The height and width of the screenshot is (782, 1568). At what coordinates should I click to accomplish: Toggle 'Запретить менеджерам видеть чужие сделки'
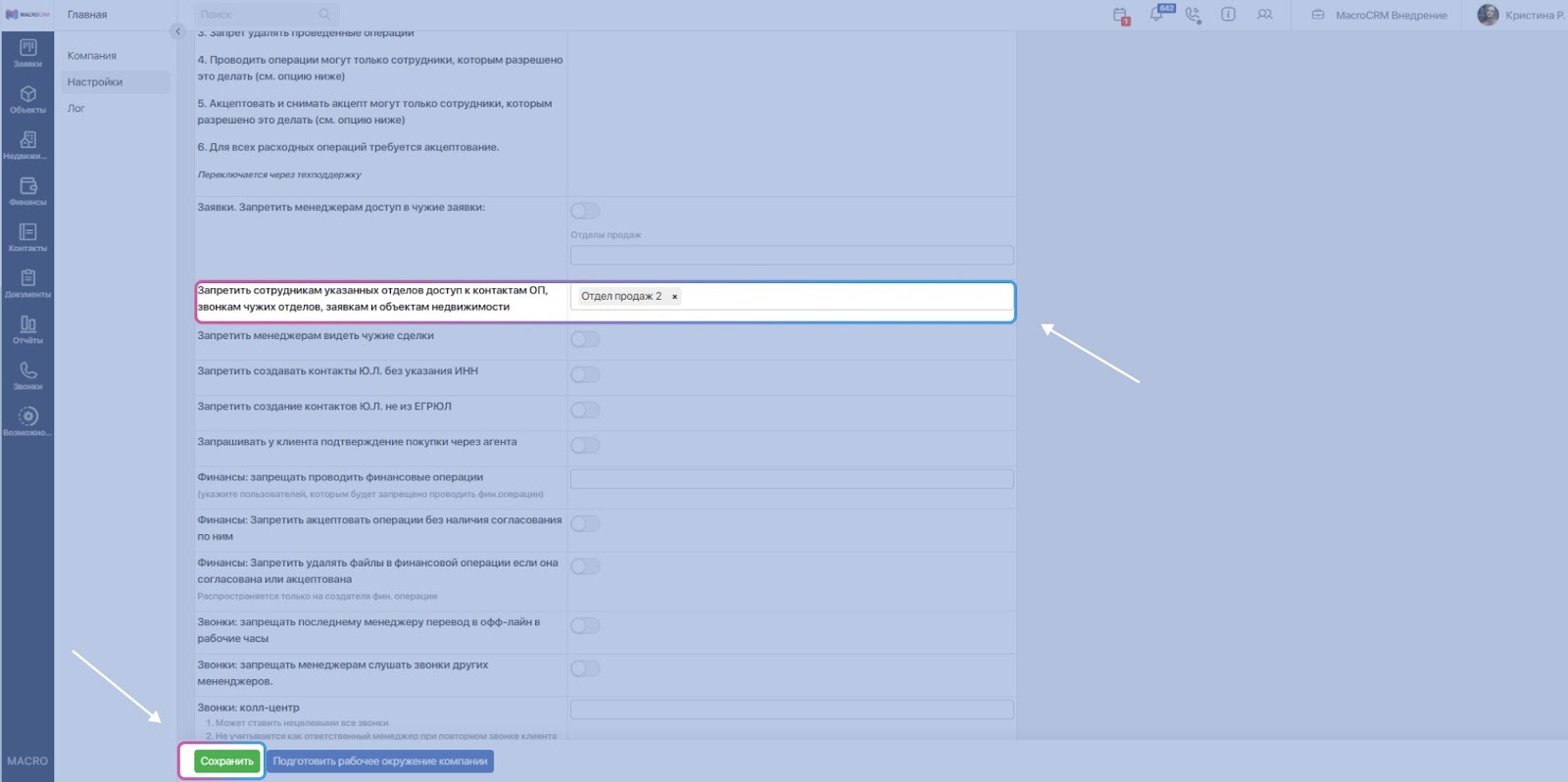click(585, 339)
